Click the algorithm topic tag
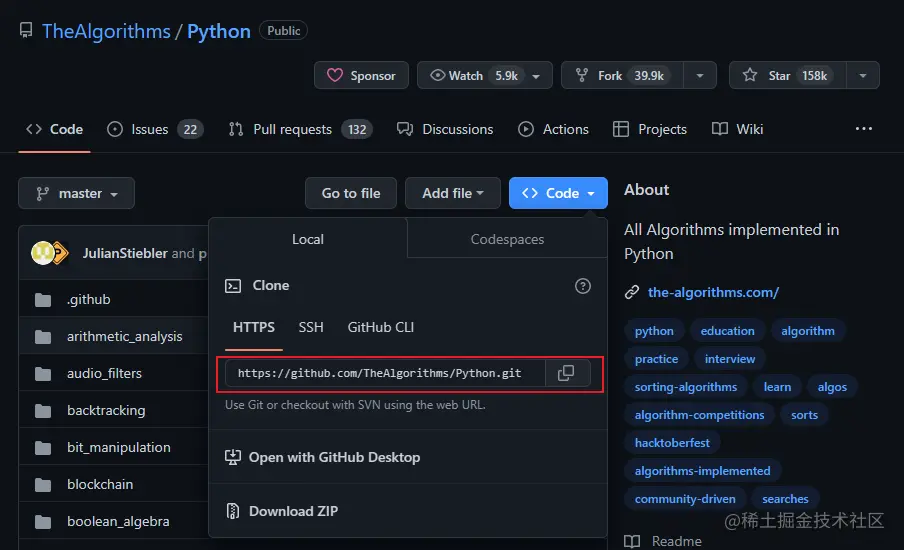 808,331
